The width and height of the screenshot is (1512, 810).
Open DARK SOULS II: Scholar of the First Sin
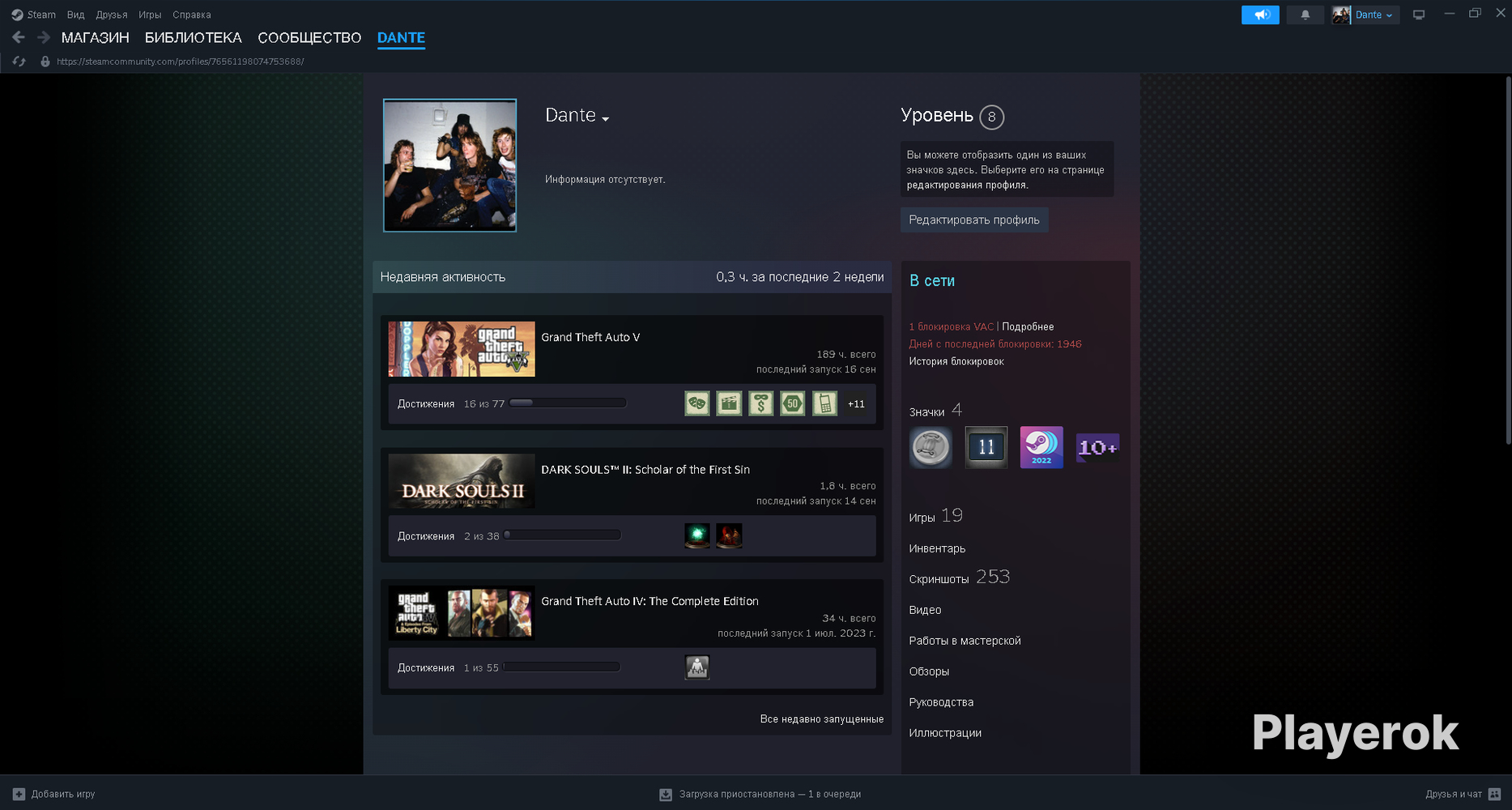(645, 470)
